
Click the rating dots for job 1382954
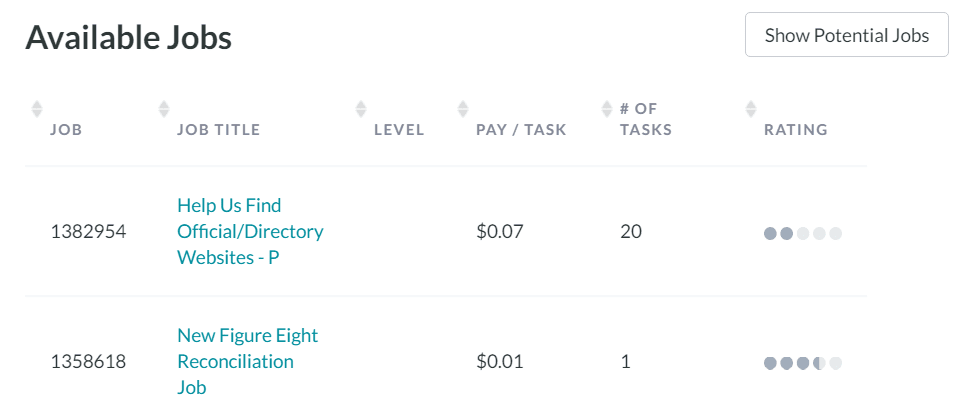803,233
